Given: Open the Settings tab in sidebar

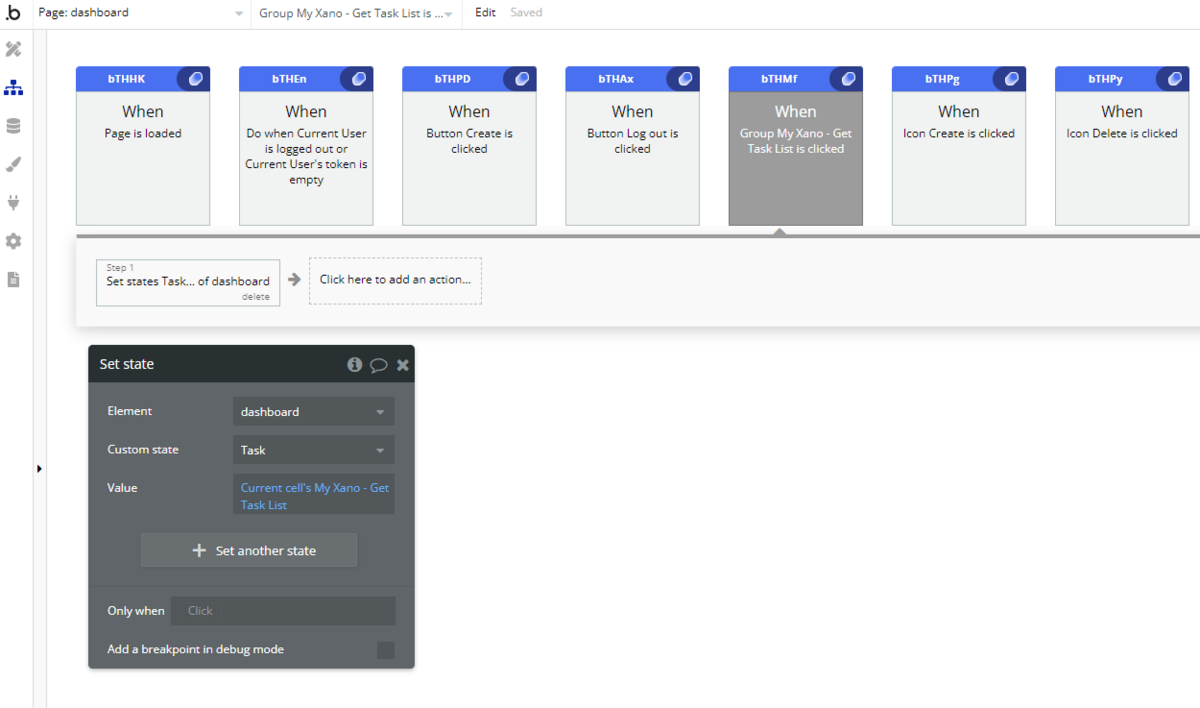Looking at the screenshot, I should click(13, 241).
